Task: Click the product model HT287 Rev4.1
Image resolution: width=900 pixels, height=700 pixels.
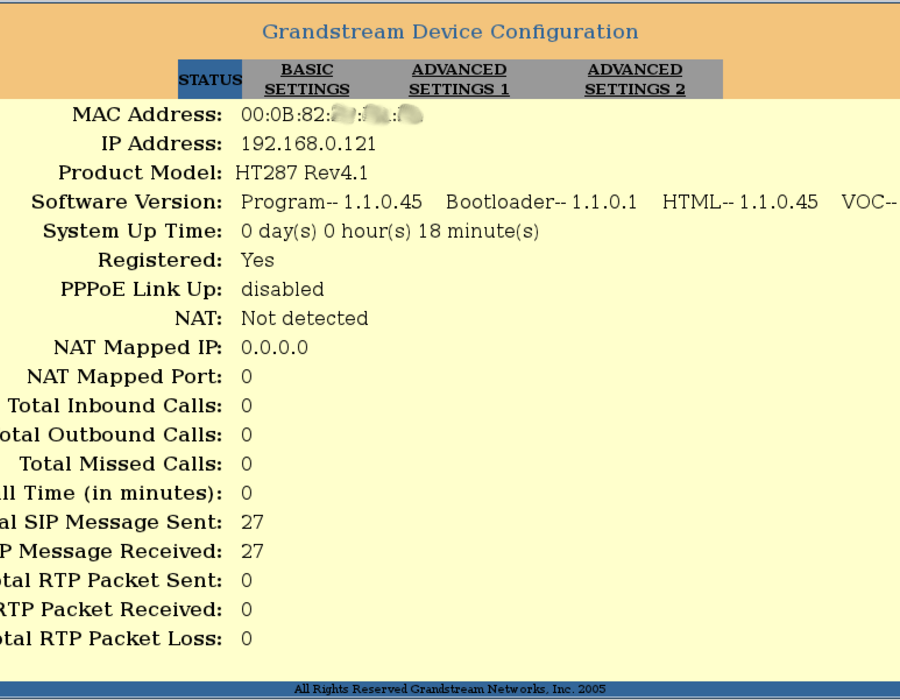Action: point(301,173)
